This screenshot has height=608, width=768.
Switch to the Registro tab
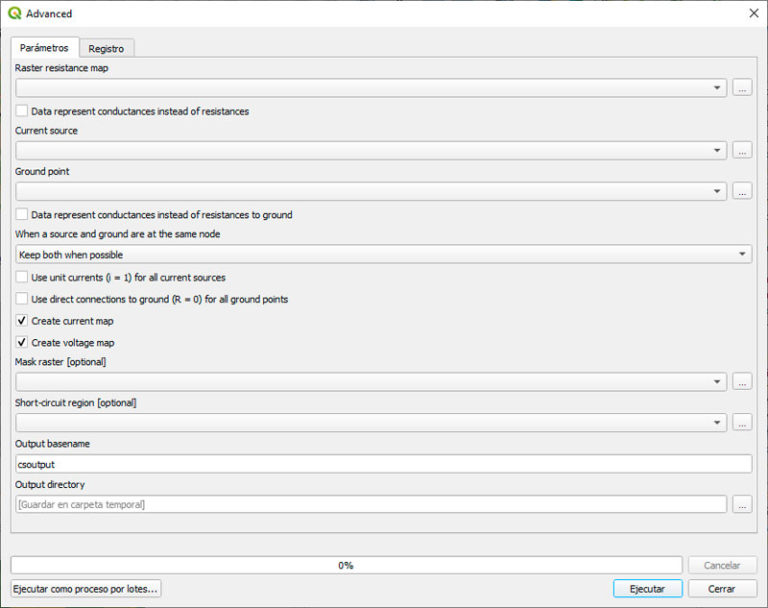106,49
